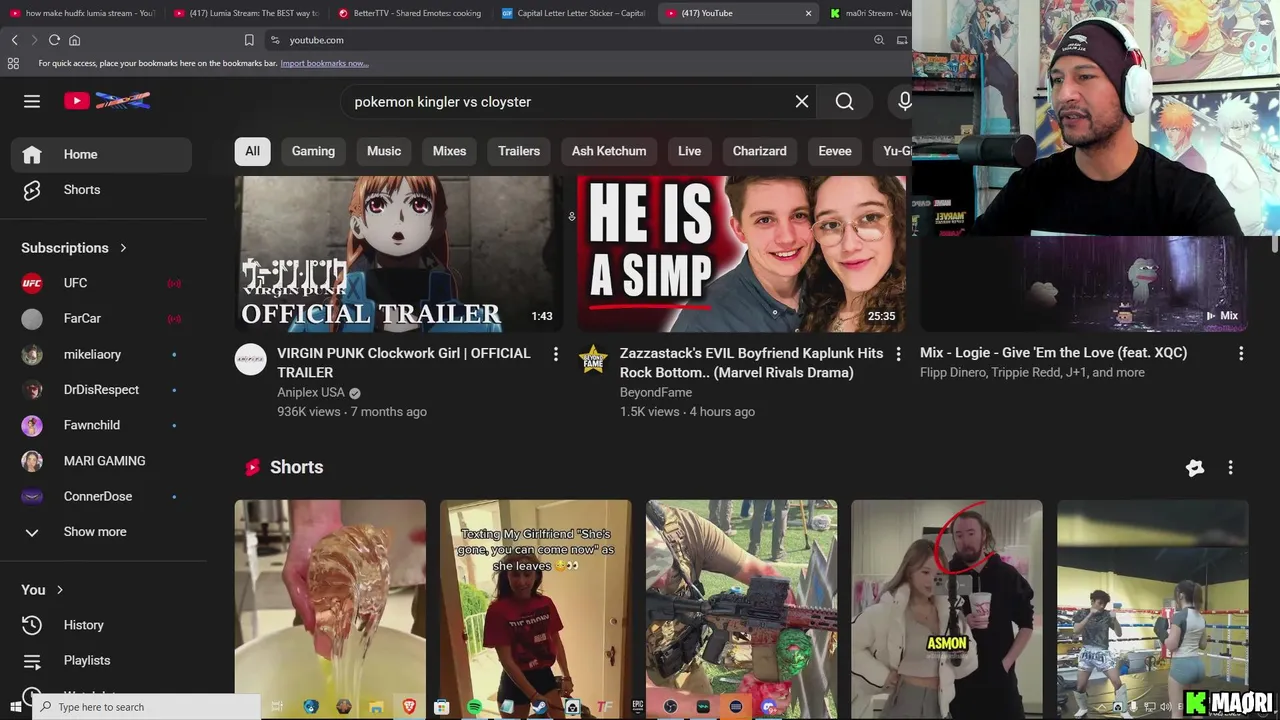Open options menu for Mix - Logie
This screenshot has height=720, width=1280.
pos(1241,354)
